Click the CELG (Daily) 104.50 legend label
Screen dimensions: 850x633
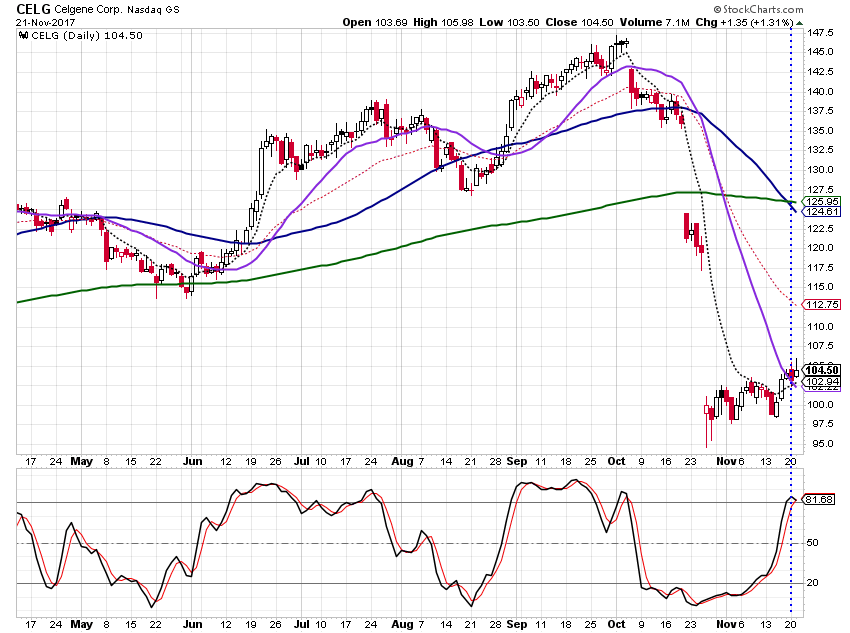(x=87, y=35)
